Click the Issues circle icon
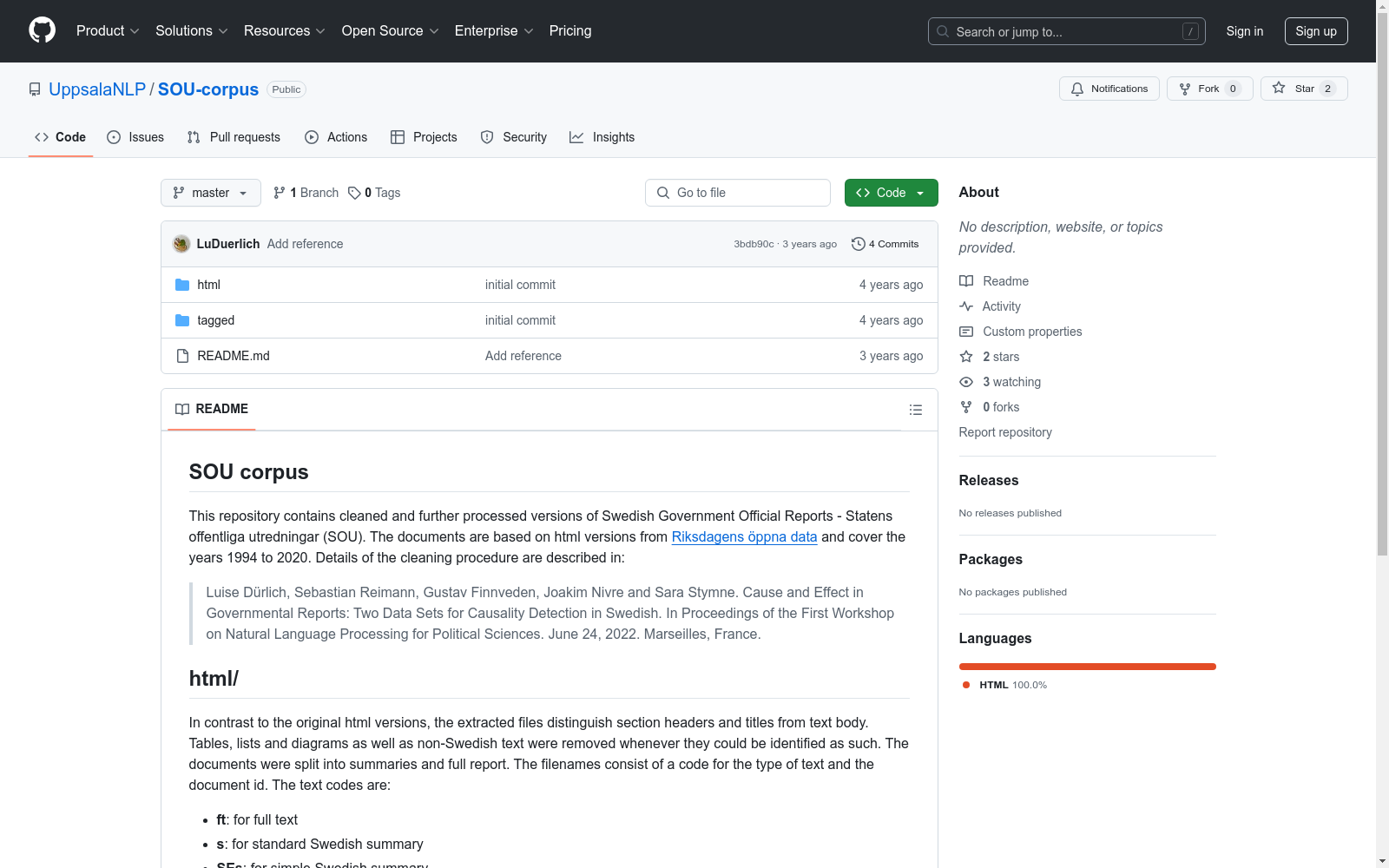The image size is (1389, 868). [x=114, y=137]
